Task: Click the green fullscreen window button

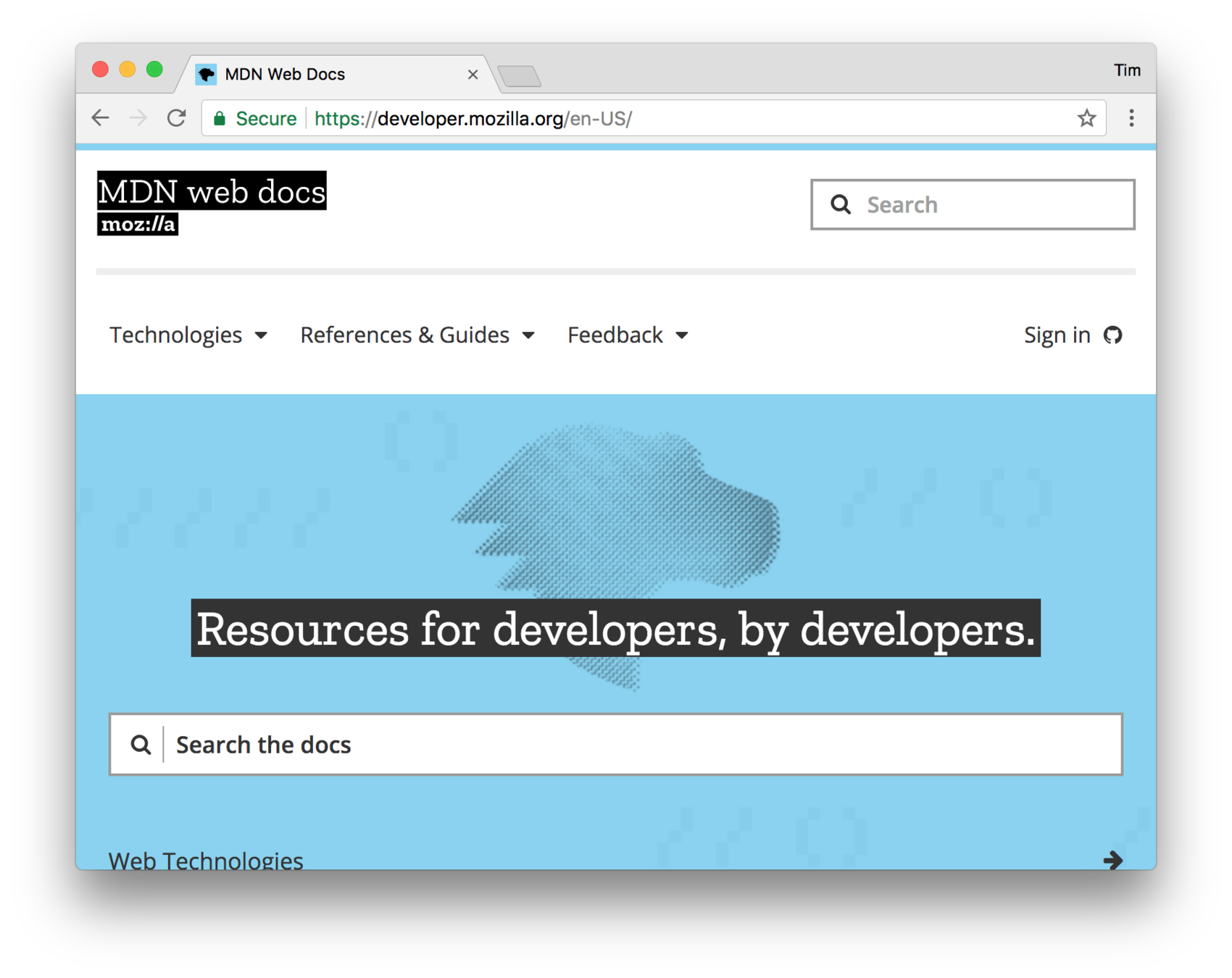Action: [x=154, y=69]
